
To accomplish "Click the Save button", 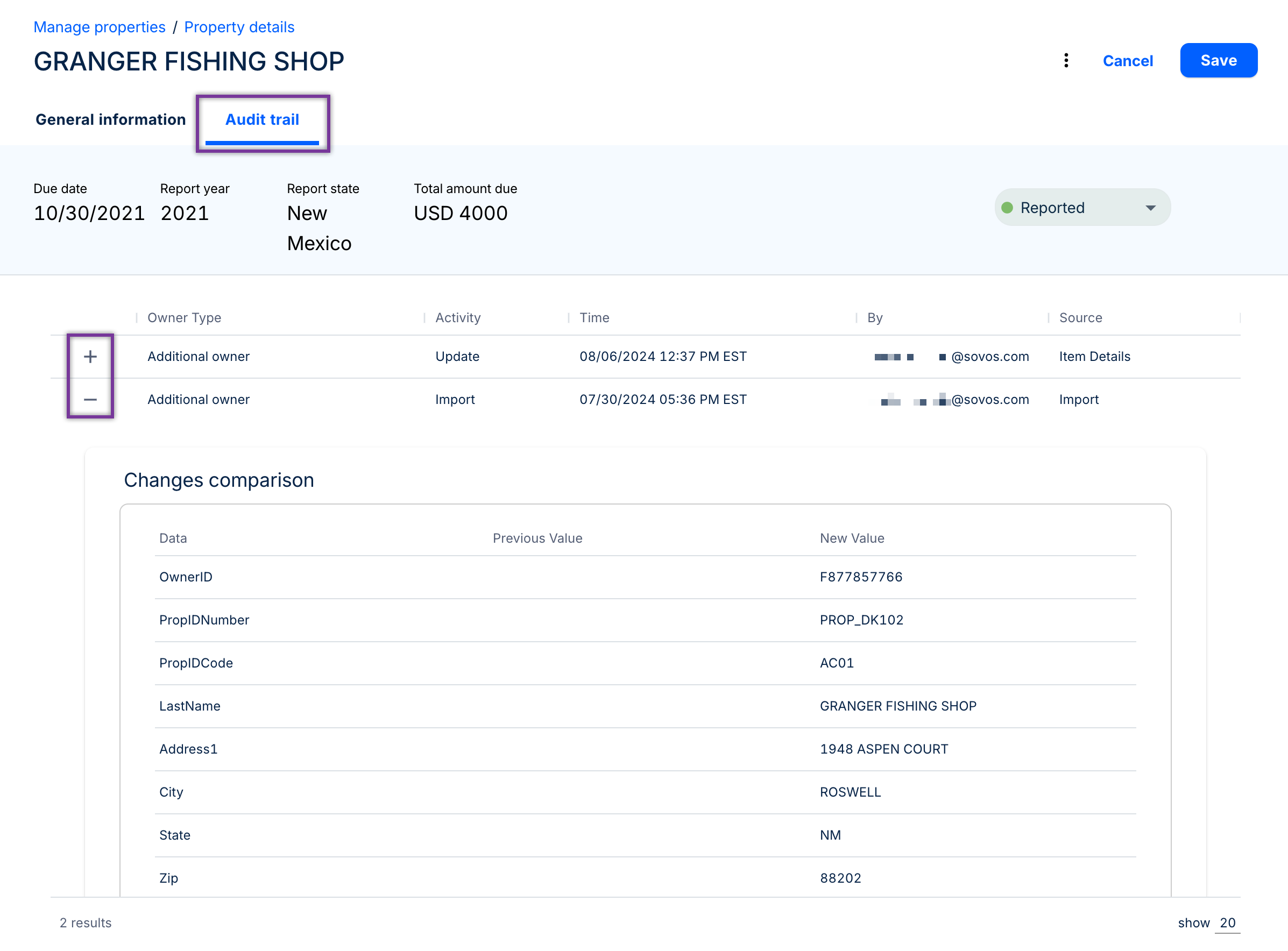I will coord(1219,60).
